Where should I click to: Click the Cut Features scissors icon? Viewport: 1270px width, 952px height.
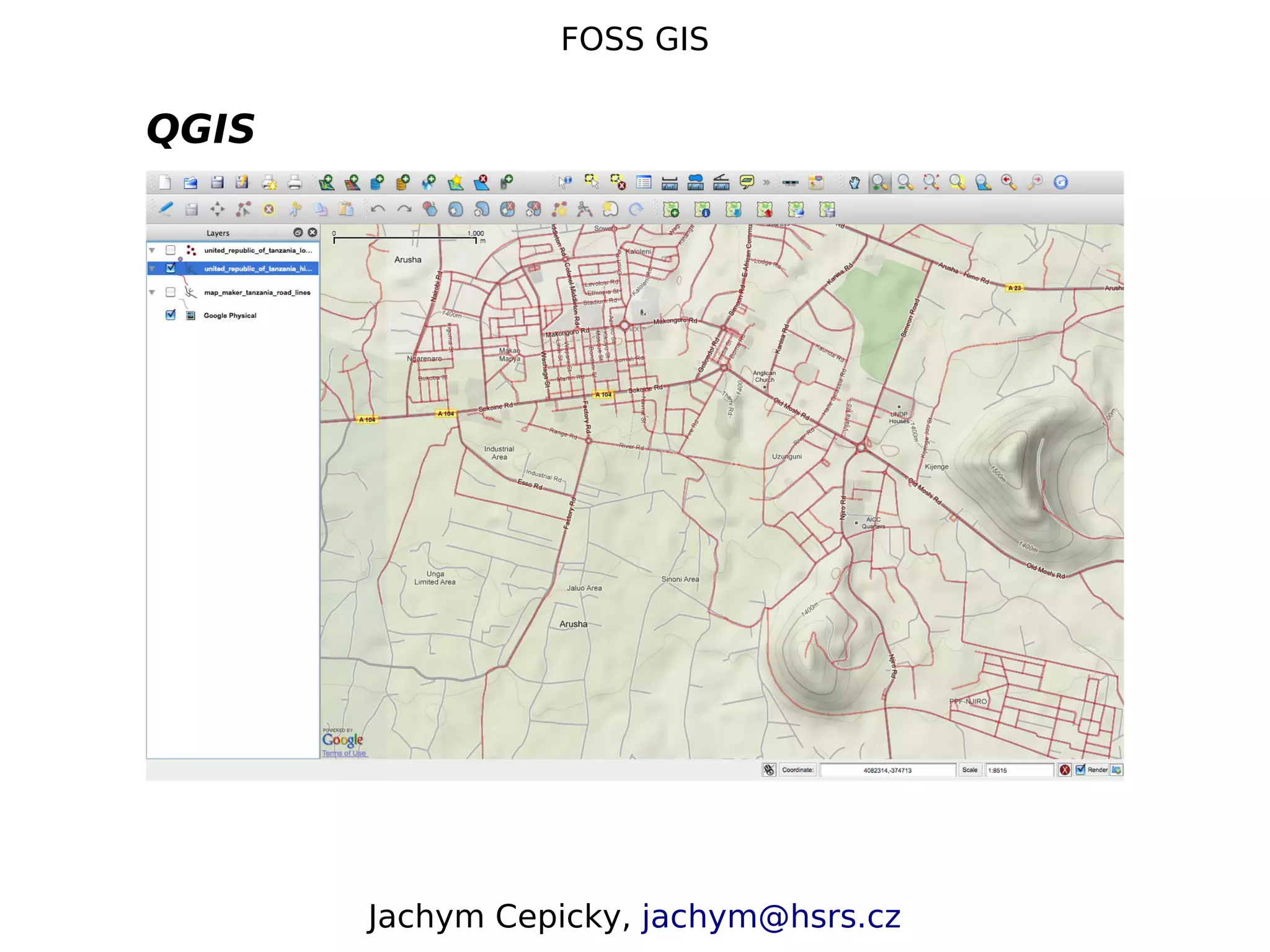295,209
